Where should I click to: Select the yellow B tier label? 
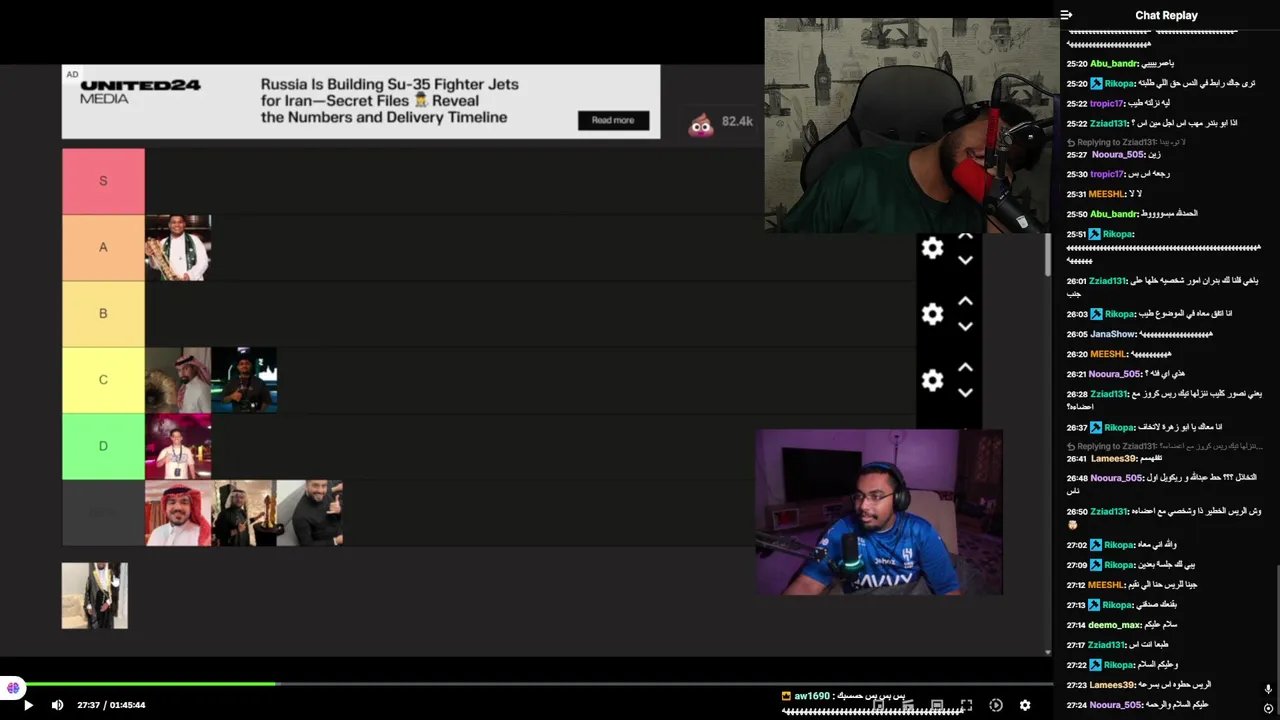tap(103, 313)
